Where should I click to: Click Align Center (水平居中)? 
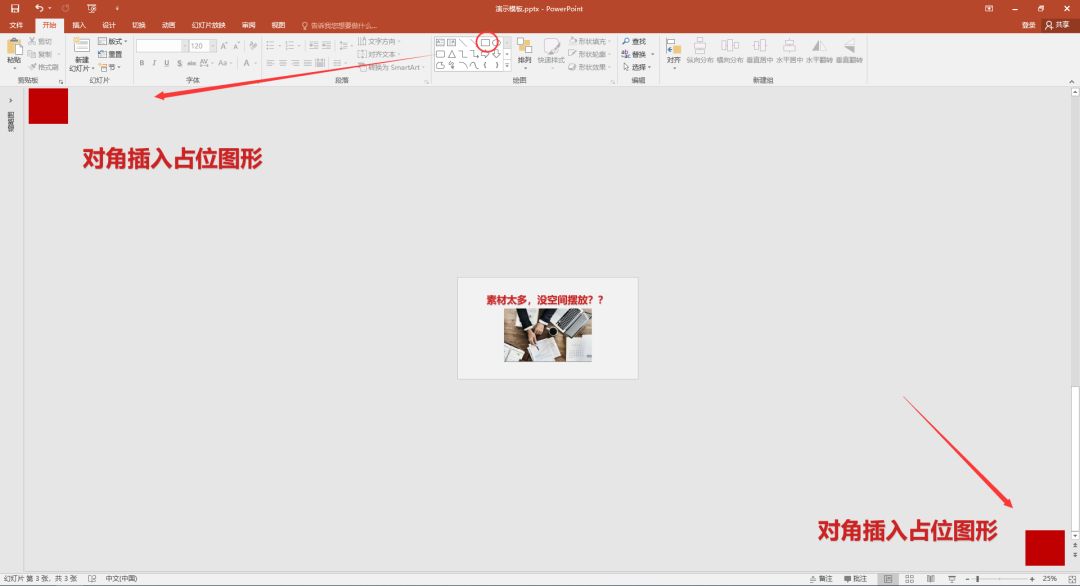pos(789,52)
